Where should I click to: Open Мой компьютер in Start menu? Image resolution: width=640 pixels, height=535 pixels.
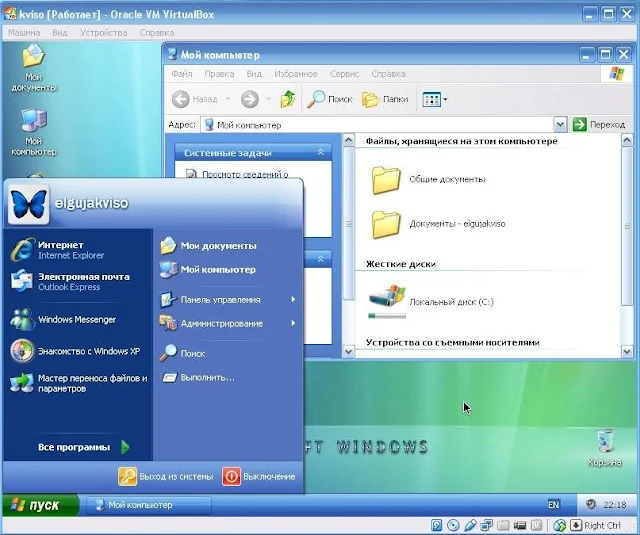(207, 269)
